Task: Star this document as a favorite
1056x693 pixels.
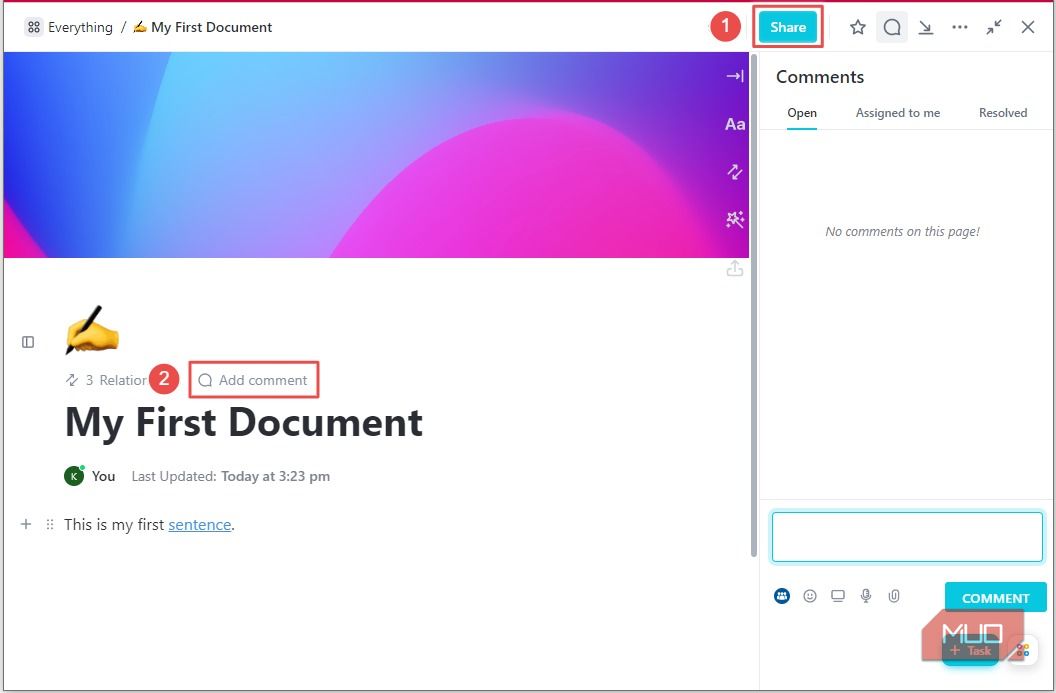Action: (x=857, y=27)
